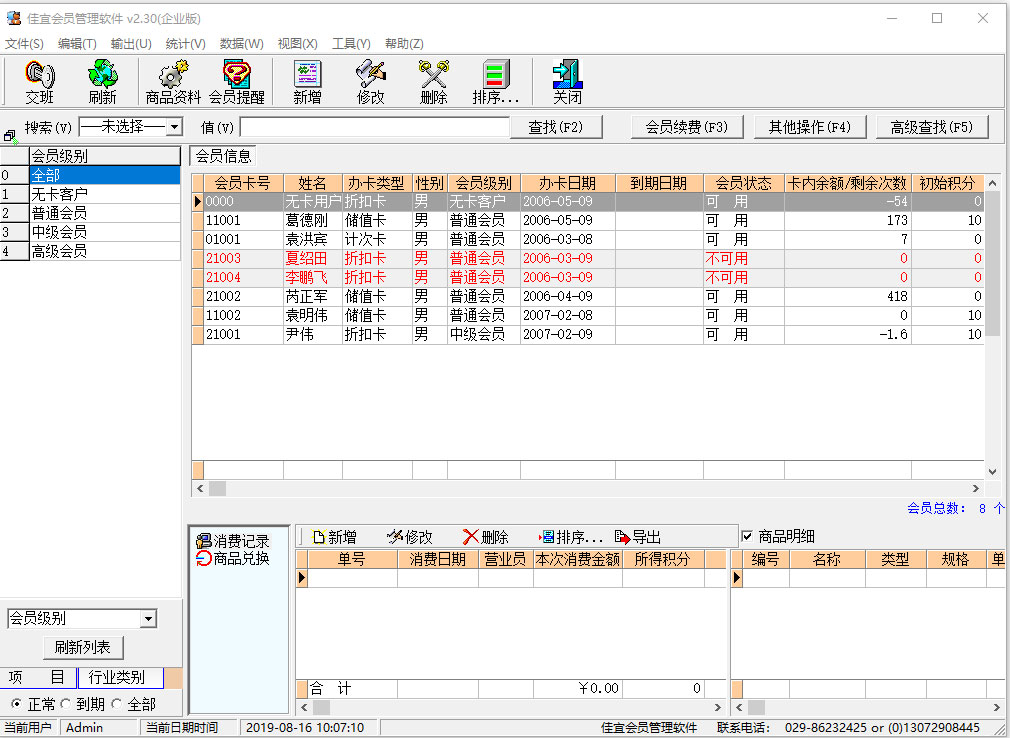Screen dimensions: 1010x738
Task: Click member table horizontal scrollbar right arrow
Action: click(x=976, y=488)
